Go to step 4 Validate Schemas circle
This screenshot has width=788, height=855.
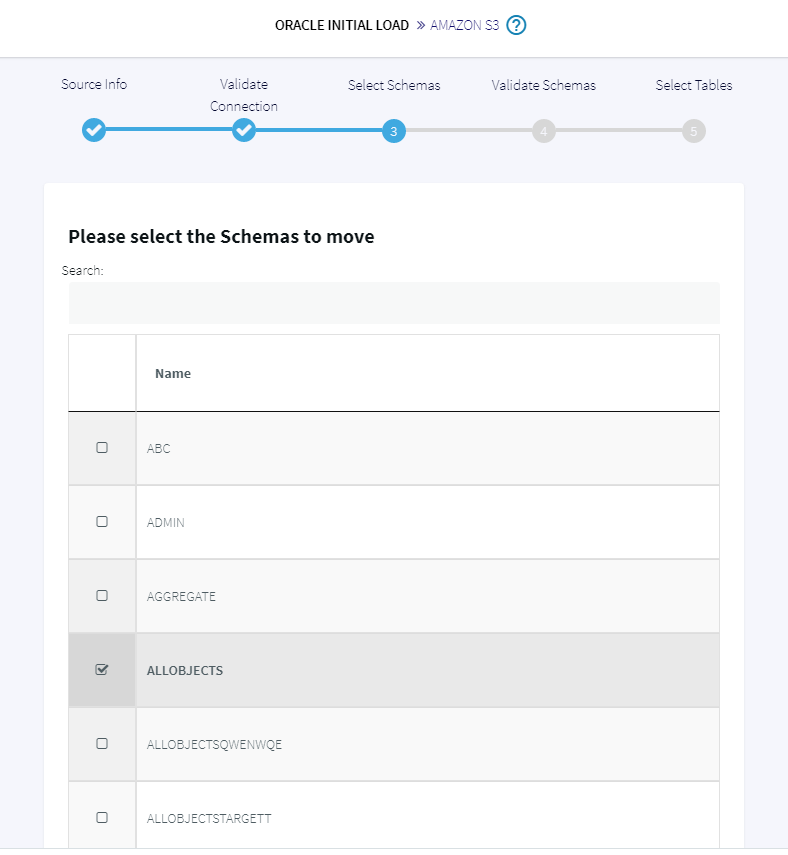pos(544,131)
